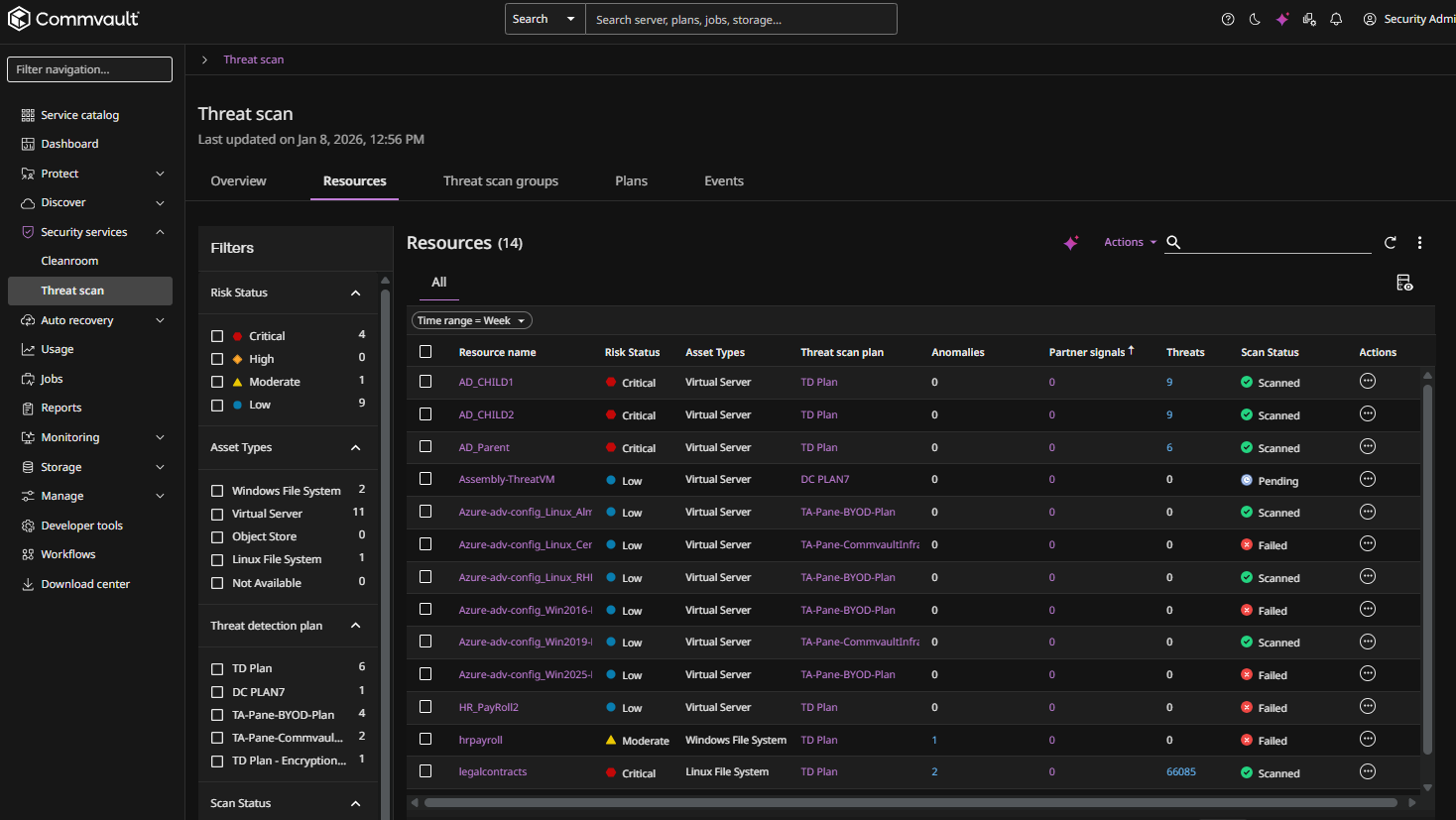Check the select-all checkbox in table header
The width and height of the screenshot is (1456, 820).
425,351
